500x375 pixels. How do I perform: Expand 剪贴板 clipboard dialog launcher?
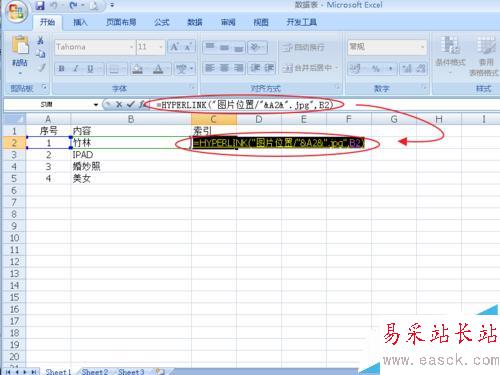coord(44,87)
